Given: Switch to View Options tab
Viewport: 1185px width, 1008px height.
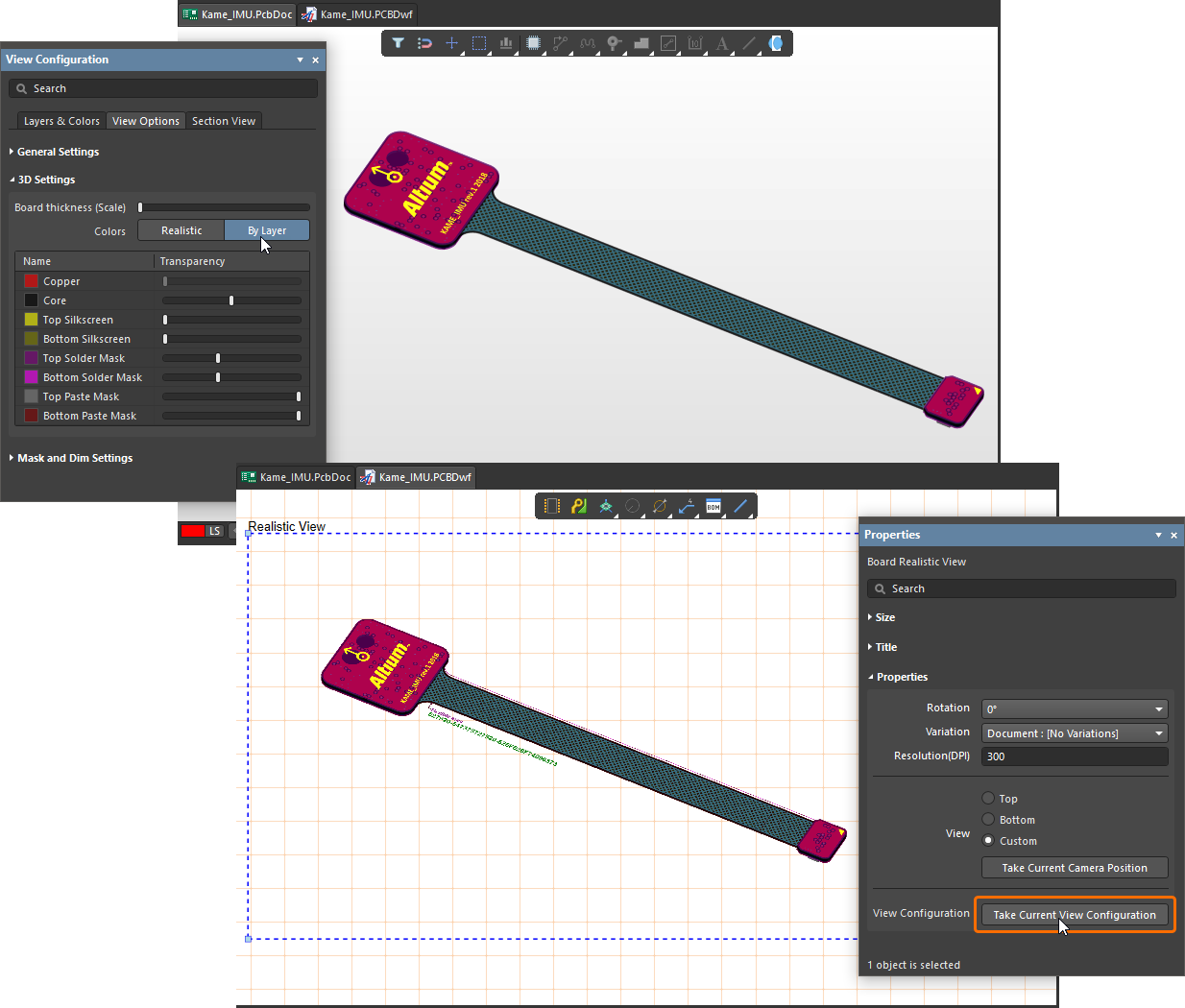Looking at the screenshot, I should coord(145,121).
